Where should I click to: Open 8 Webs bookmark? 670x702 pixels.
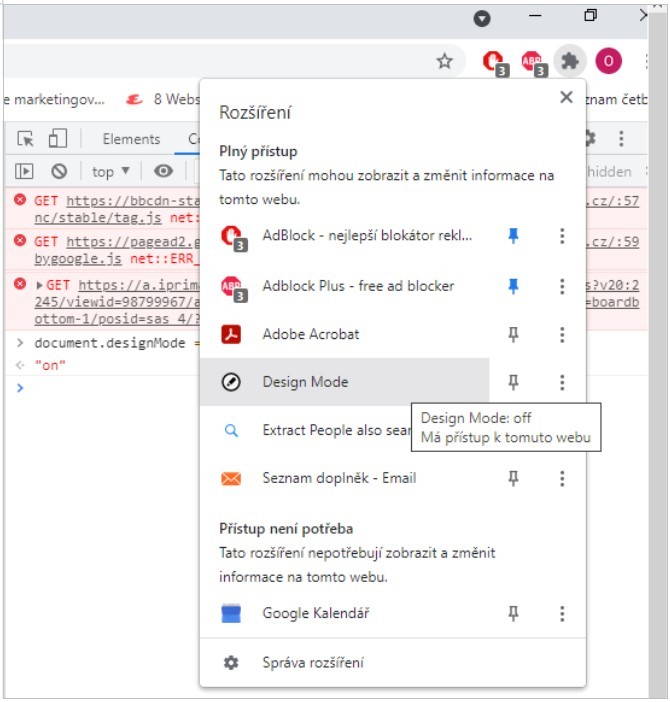click(164, 99)
